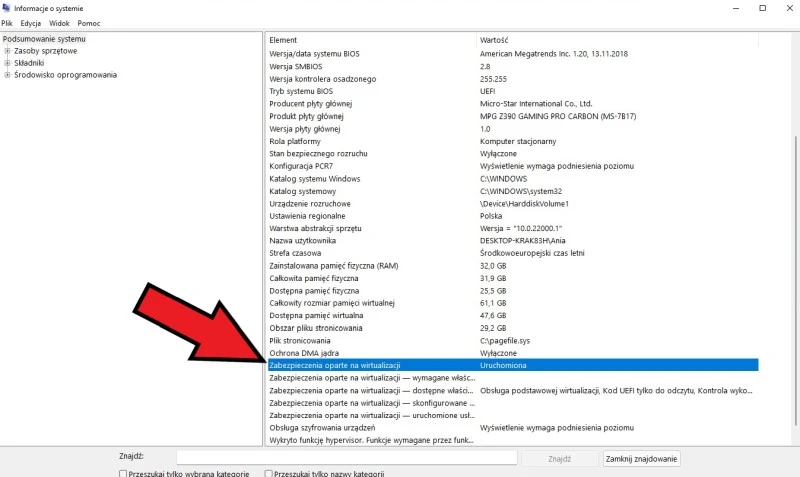Screen dimensions: 800x477
Task: Click the DESKTOP-KRAK83H\Ania value
Action: 522,241
